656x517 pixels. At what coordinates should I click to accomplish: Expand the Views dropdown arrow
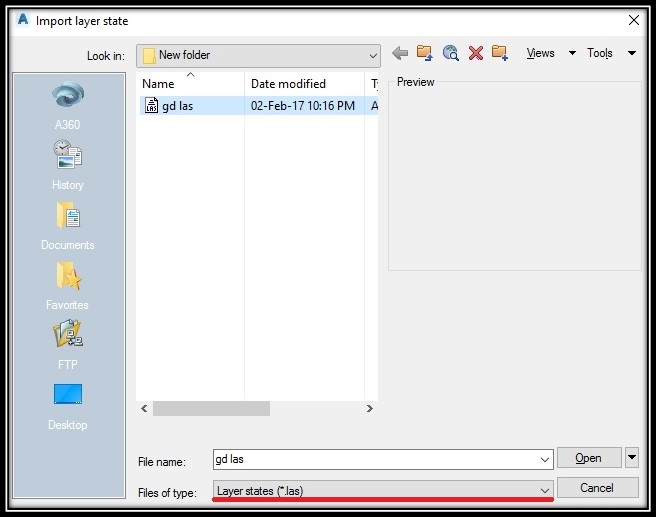(572, 53)
